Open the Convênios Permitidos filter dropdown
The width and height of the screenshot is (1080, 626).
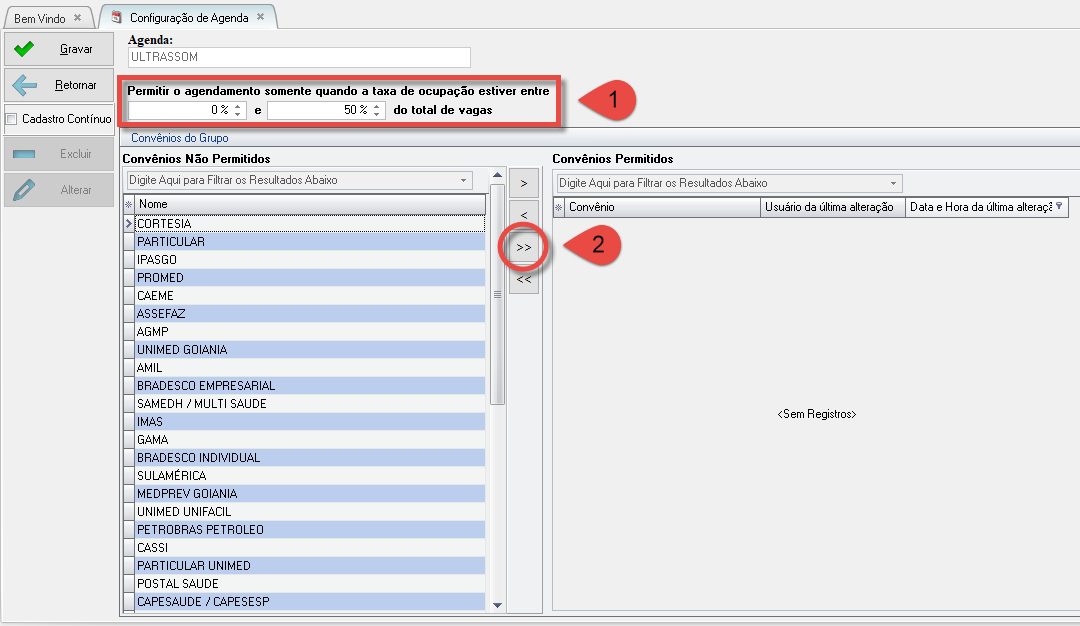coord(892,184)
